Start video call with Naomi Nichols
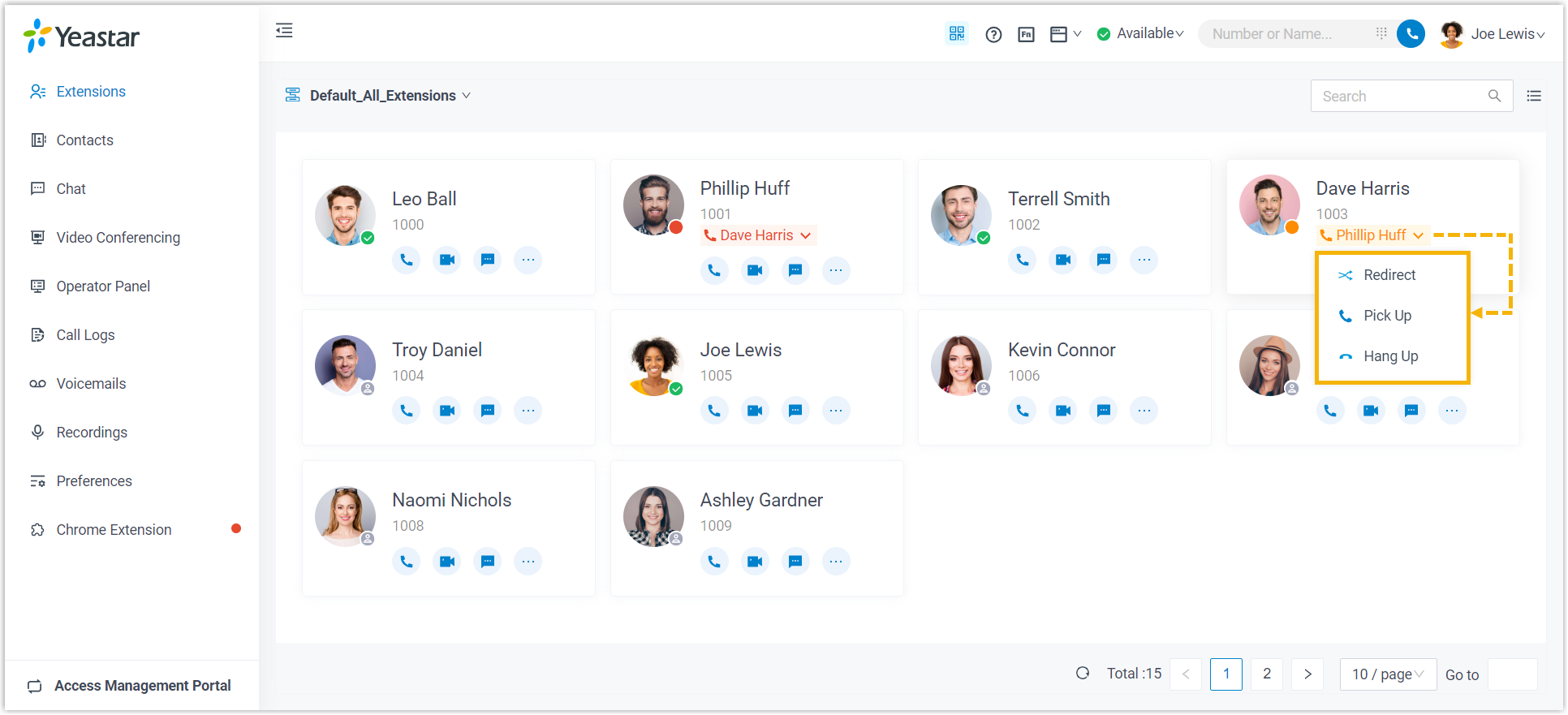The width and height of the screenshot is (1568, 715). [x=447, y=562]
